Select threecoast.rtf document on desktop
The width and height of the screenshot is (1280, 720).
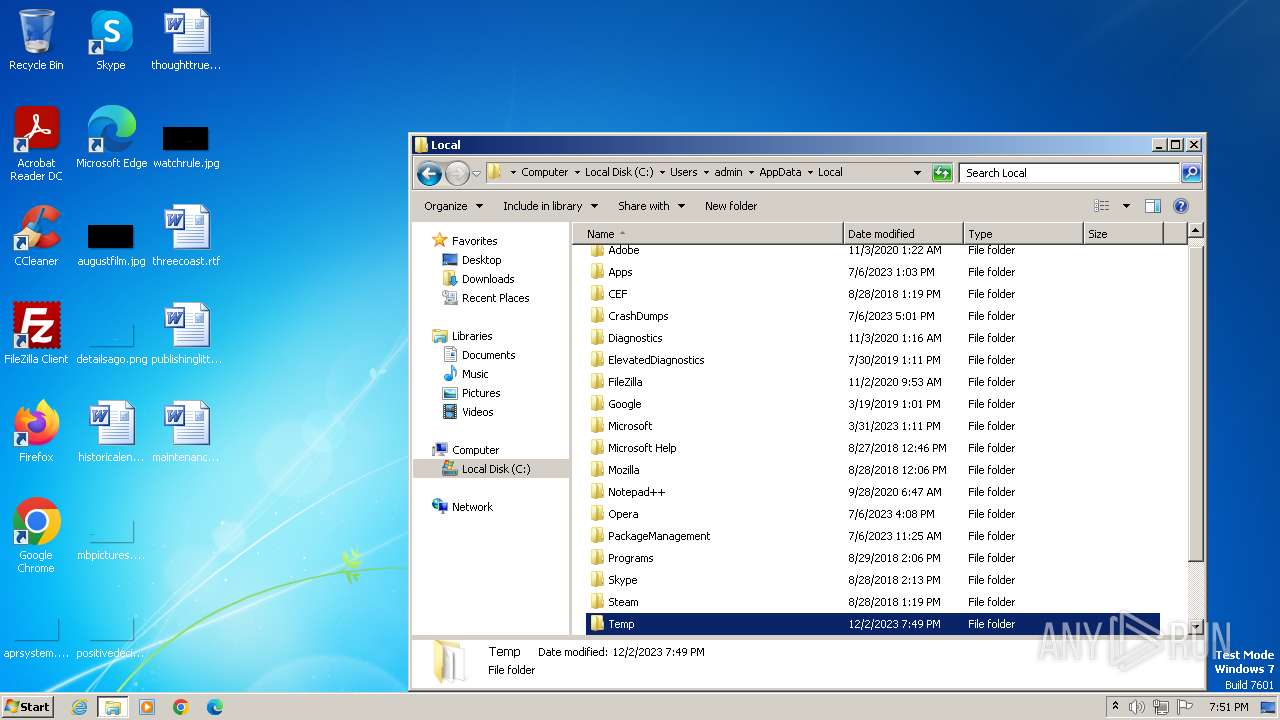point(186,236)
